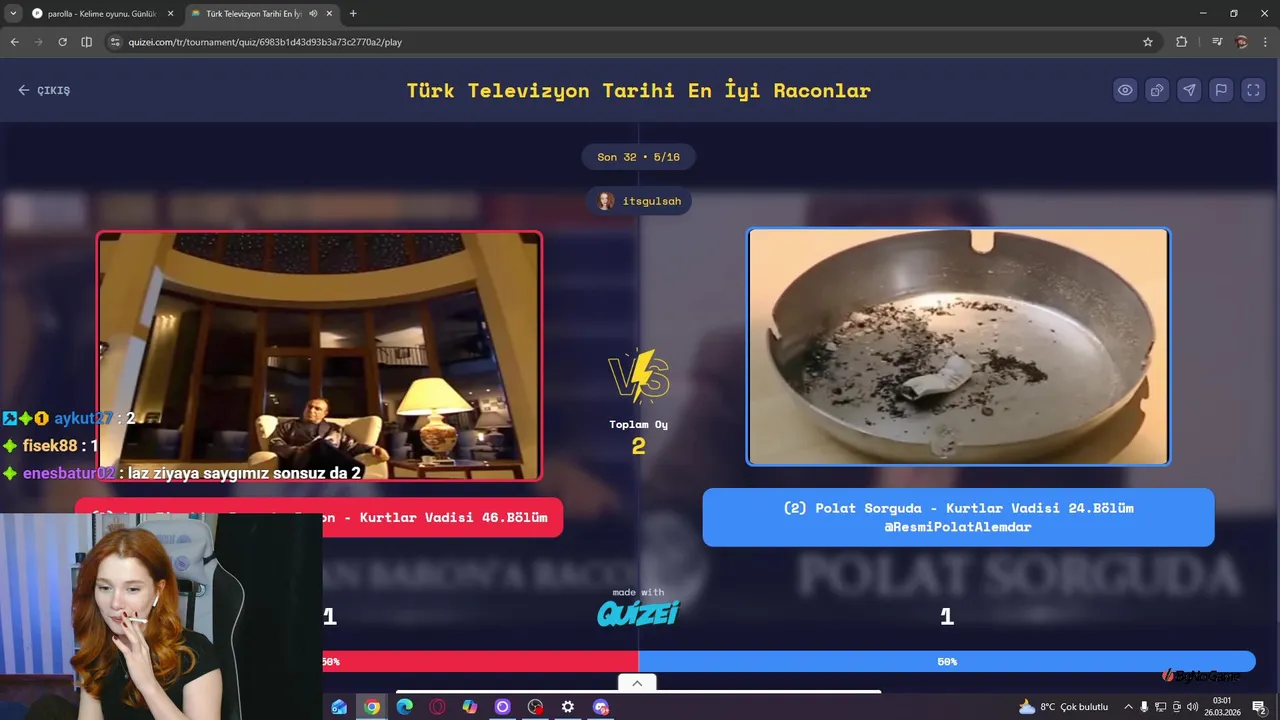Close the Türk Televizyon Tarihi tab
The height and width of the screenshot is (720, 1280).
[x=329, y=14]
